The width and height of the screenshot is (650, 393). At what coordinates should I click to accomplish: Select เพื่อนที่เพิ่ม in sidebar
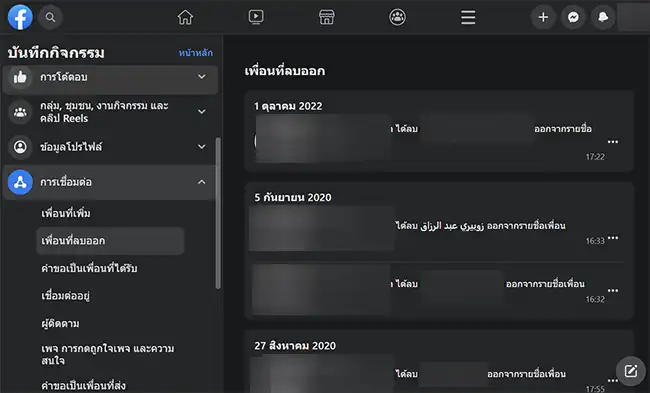pos(65,213)
